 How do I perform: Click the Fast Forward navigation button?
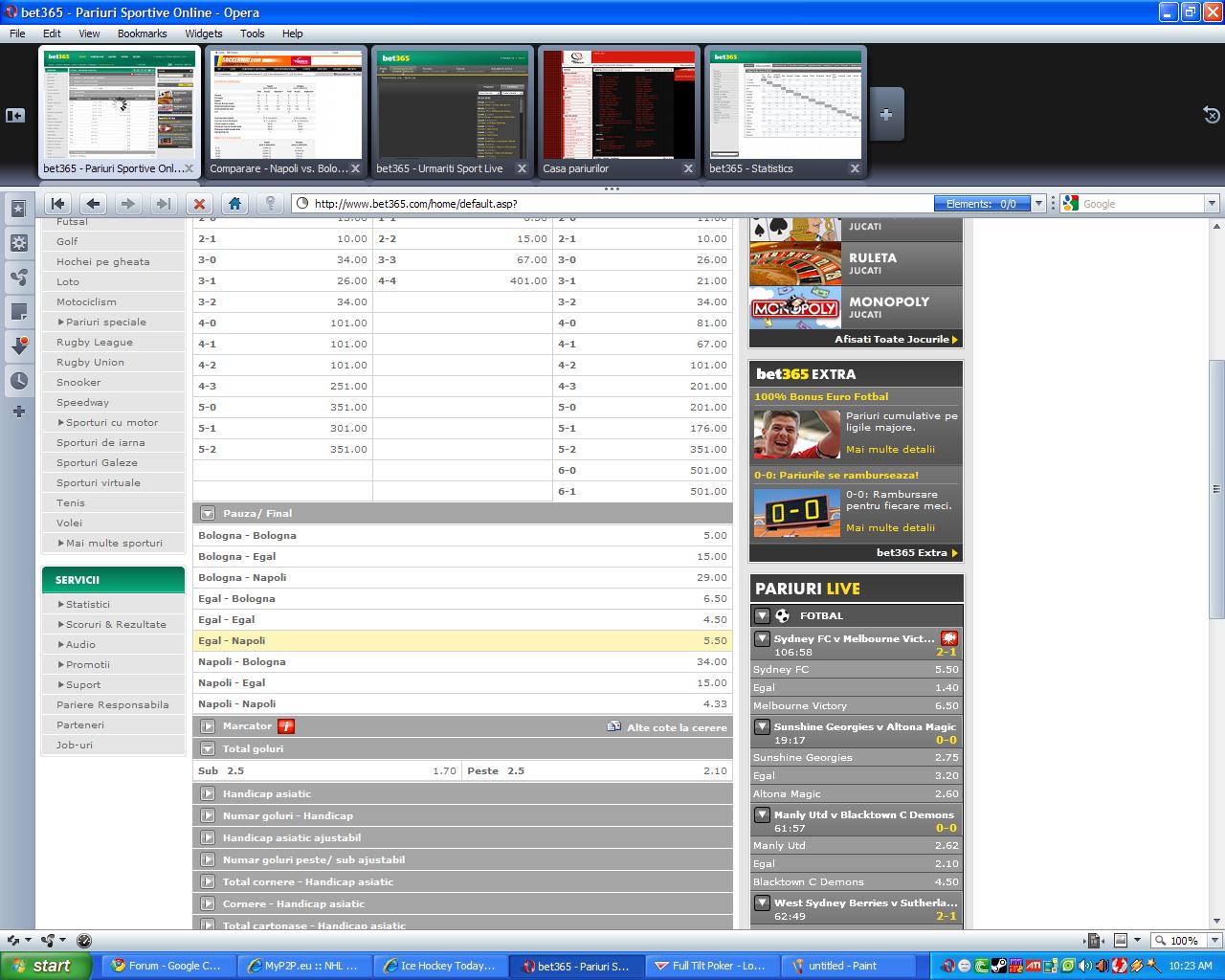point(164,204)
